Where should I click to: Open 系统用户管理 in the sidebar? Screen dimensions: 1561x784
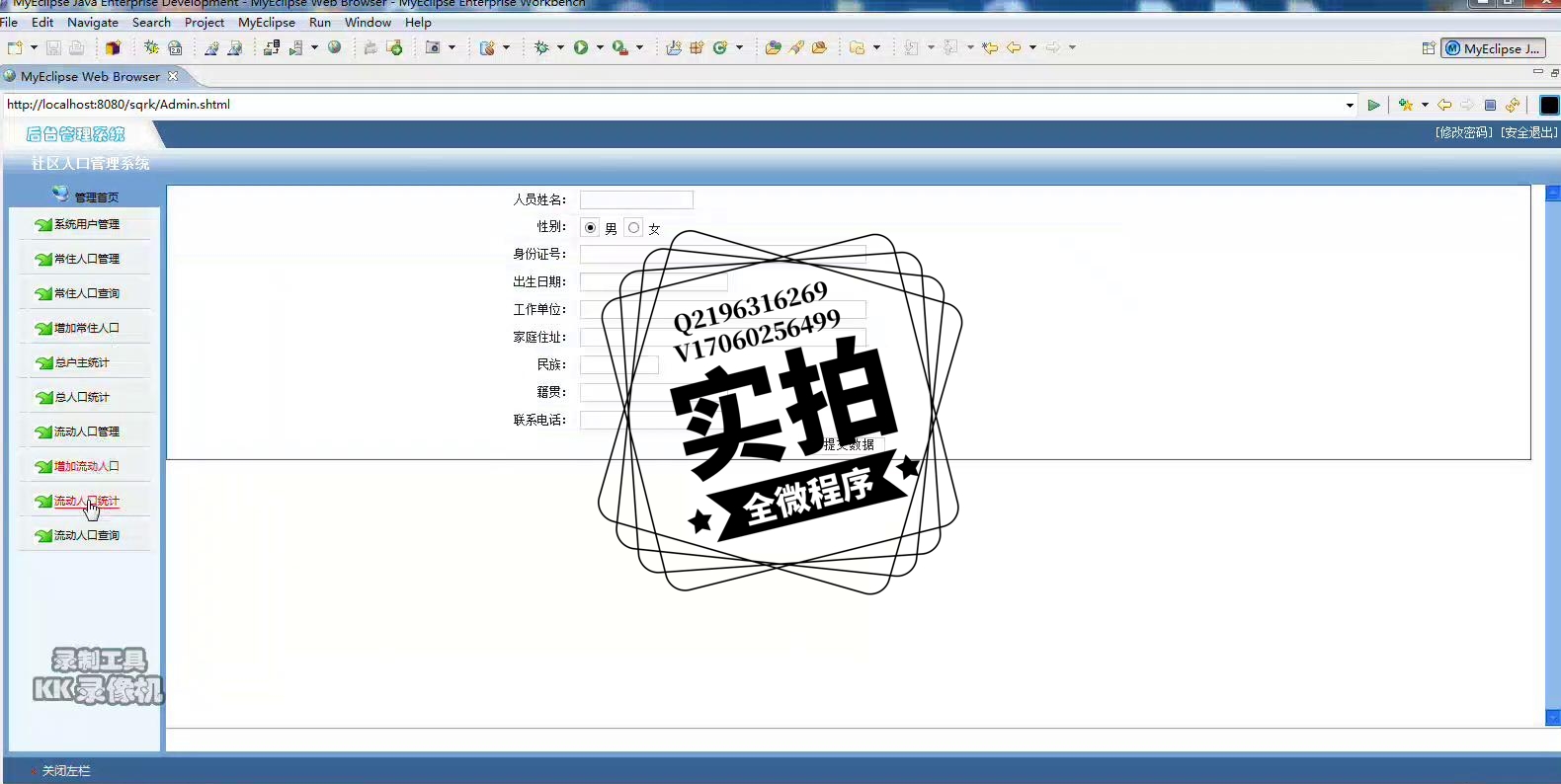pos(87,224)
